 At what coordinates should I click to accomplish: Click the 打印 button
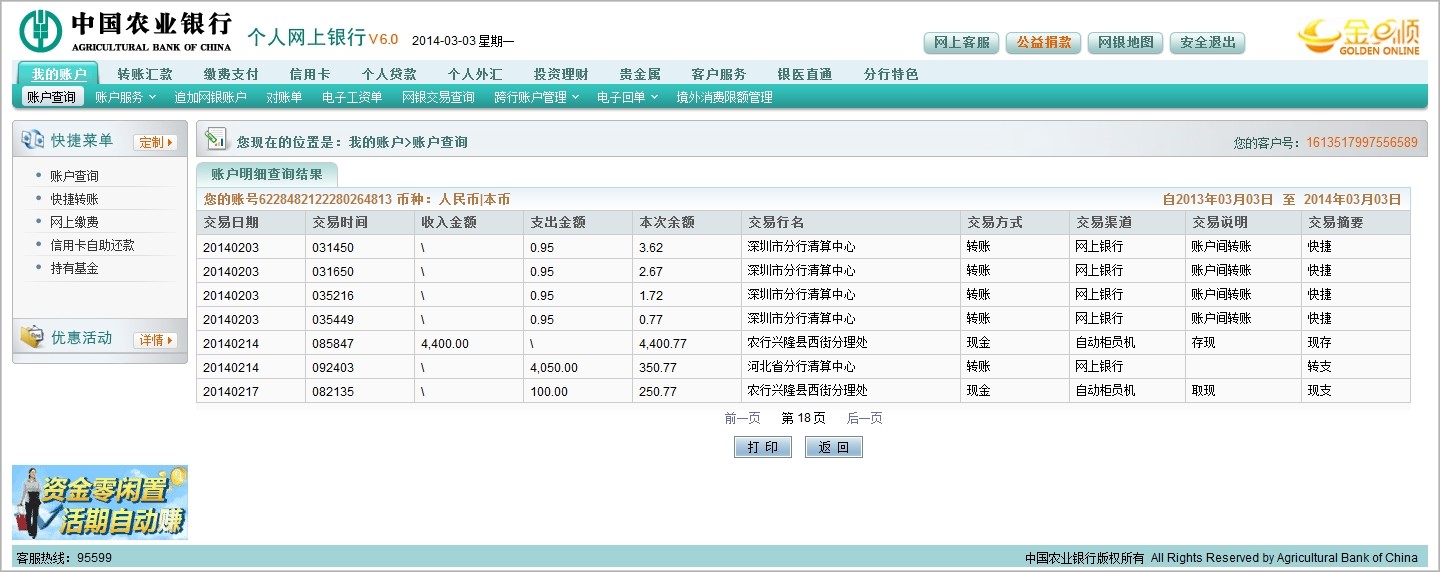click(763, 447)
